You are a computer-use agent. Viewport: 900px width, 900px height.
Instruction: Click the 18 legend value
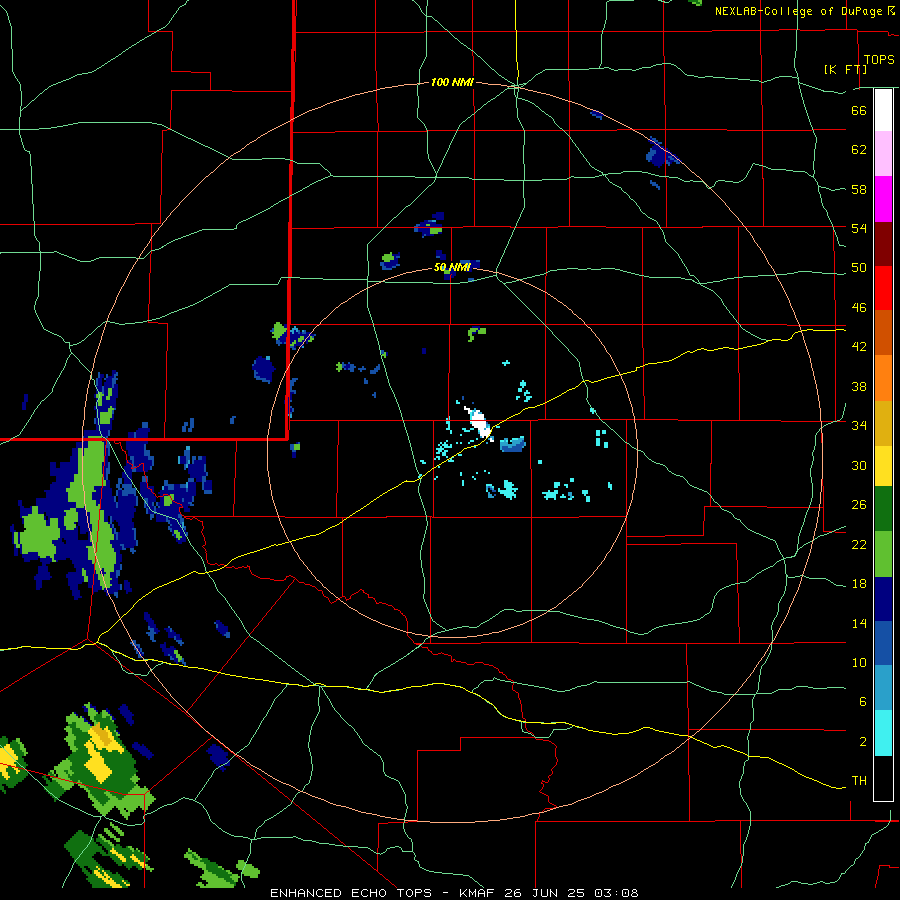click(859, 584)
